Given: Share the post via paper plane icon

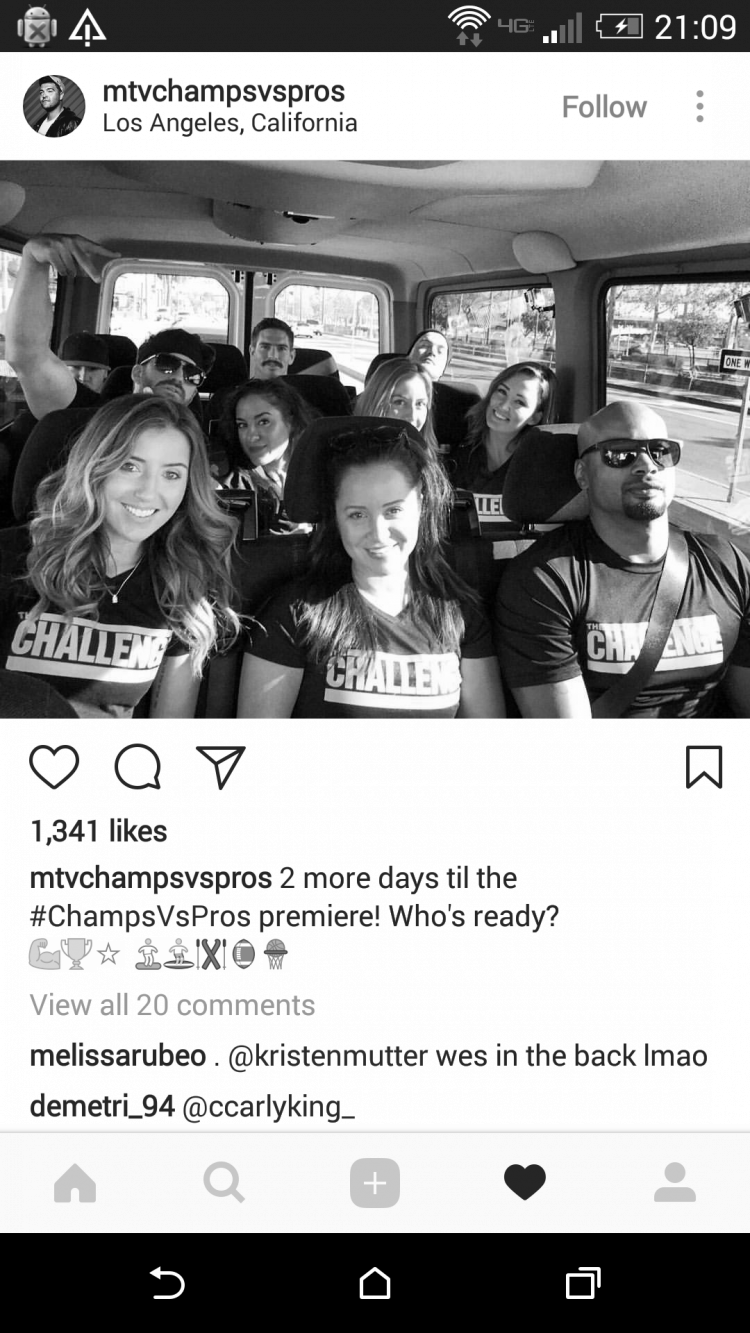Looking at the screenshot, I should pos(221,767).
